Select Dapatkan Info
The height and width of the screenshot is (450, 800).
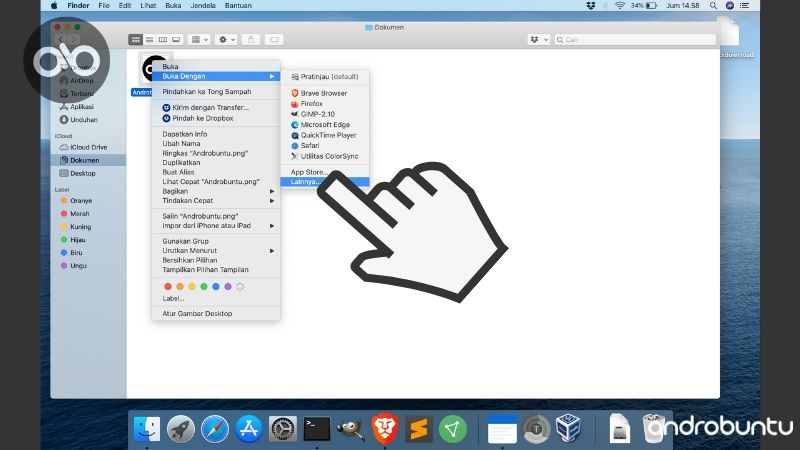pos(216,134)
